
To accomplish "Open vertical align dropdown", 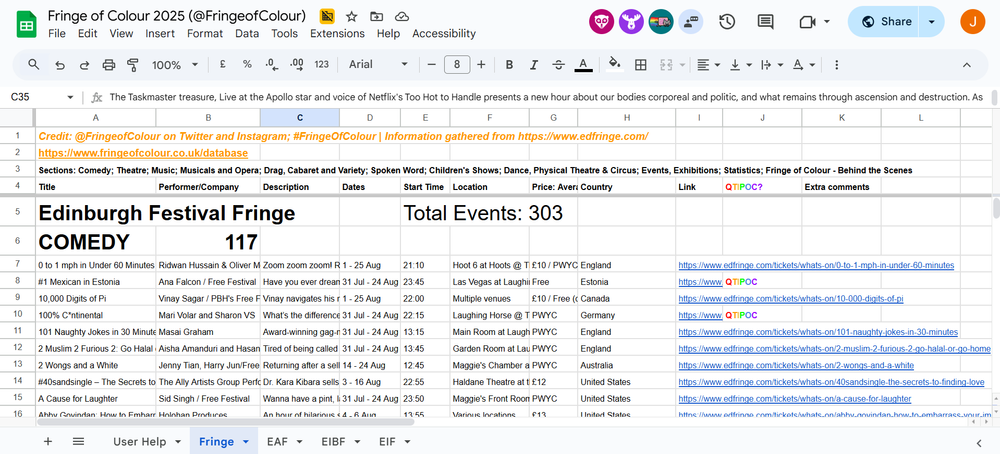I will (740, 64).
